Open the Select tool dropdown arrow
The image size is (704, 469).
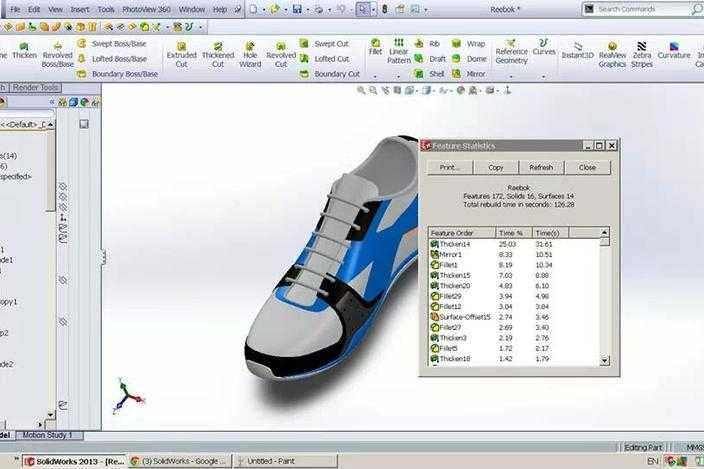[x=374, y=9]
